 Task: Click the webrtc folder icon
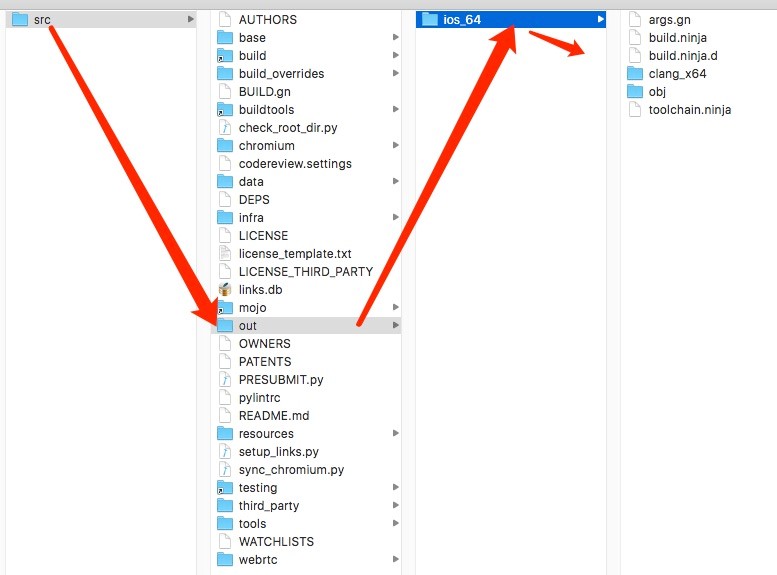(225, 560)
